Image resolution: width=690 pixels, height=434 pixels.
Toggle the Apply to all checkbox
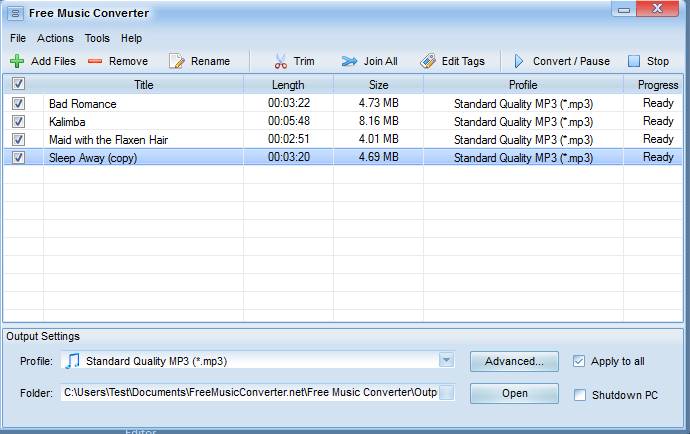point(580,361)
